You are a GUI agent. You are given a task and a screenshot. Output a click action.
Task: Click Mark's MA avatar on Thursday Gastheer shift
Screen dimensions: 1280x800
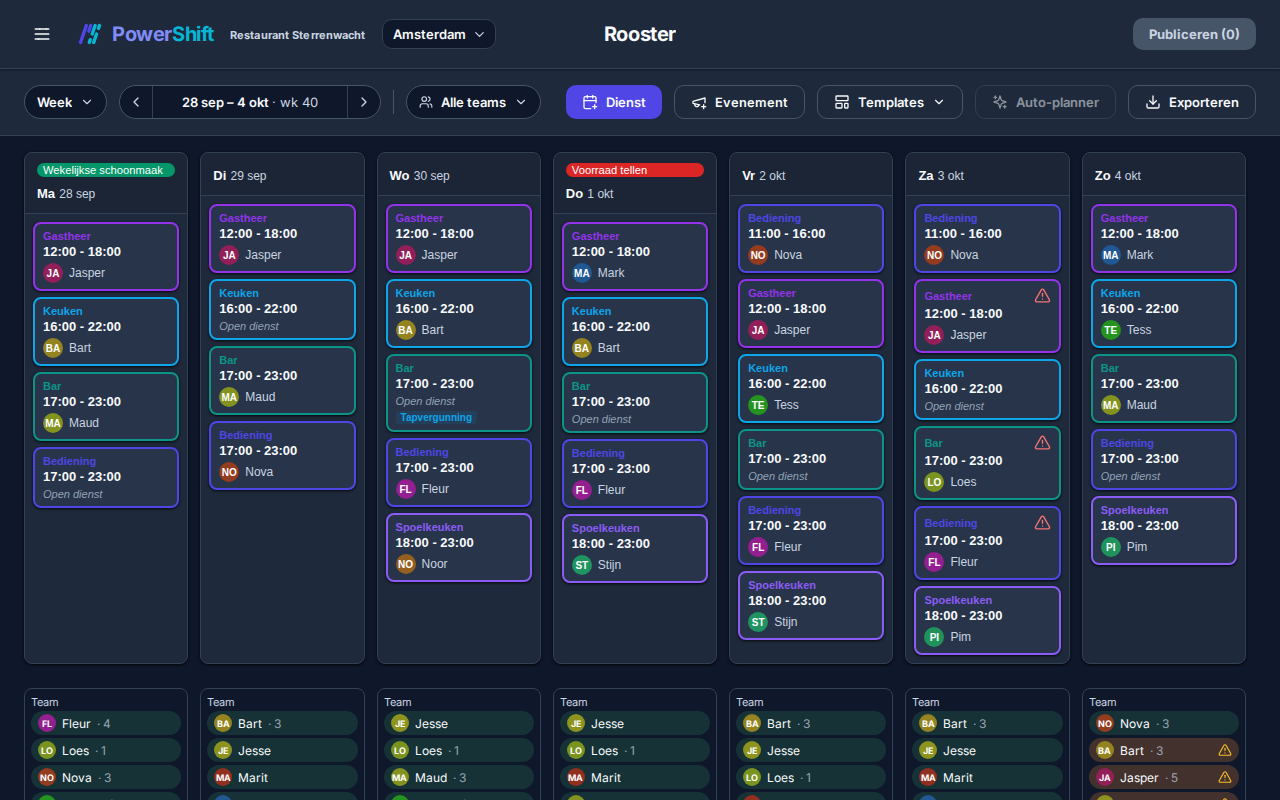click(582, 273)
